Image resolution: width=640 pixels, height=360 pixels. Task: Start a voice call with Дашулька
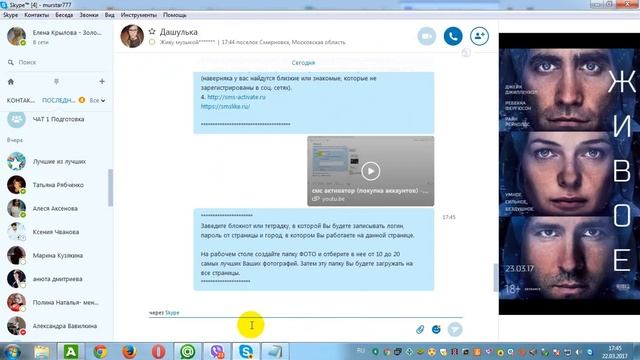453,36
